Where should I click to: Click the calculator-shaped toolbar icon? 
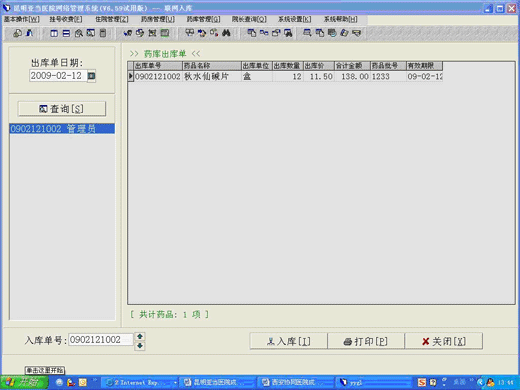[103, 33]
